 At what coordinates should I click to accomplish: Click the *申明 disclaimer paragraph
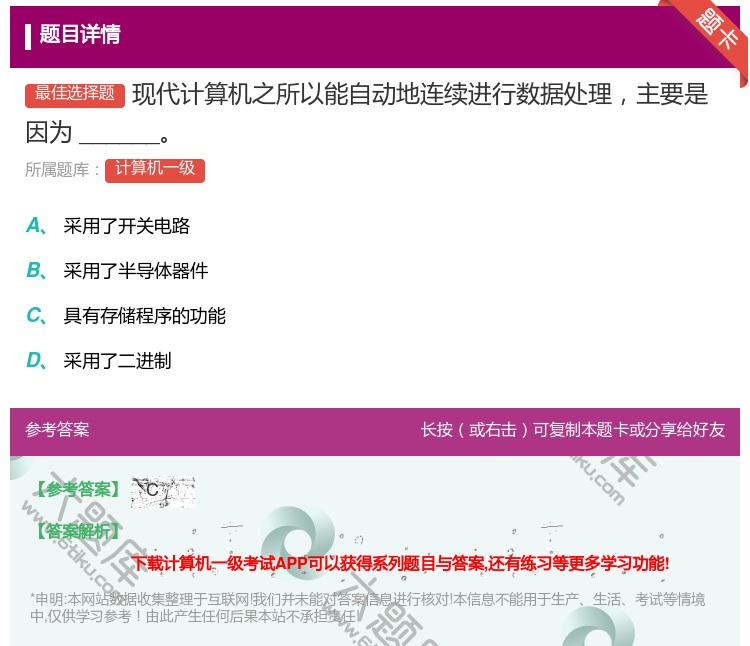pyautogui.click(x=367, y=608)
